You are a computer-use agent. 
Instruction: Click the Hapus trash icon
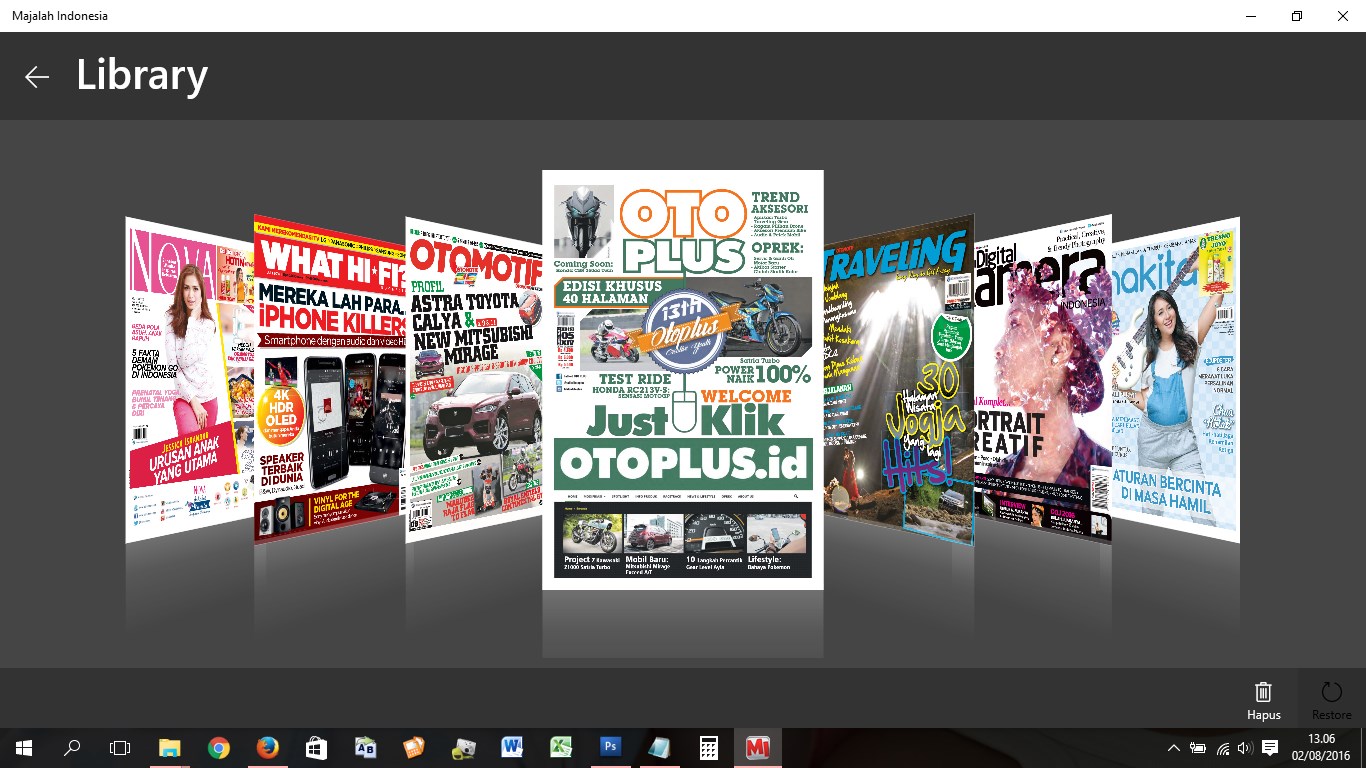[1263, 692]
